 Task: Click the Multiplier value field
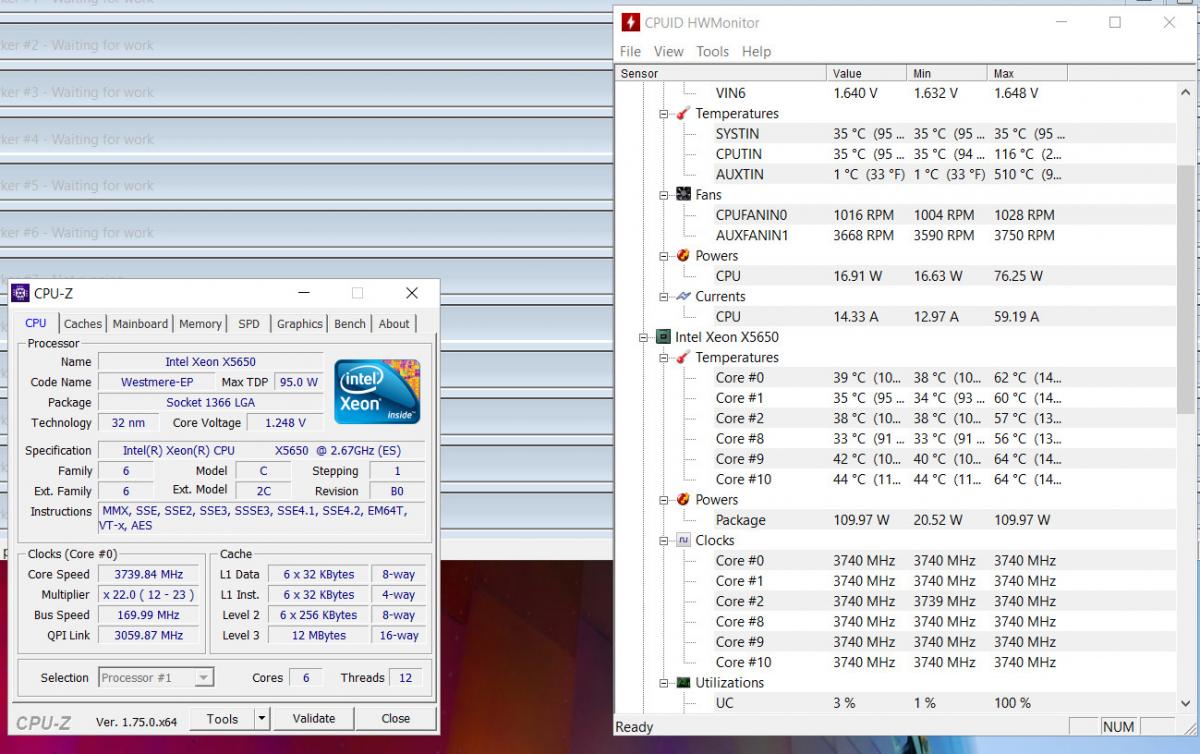(x=148, y=595)
